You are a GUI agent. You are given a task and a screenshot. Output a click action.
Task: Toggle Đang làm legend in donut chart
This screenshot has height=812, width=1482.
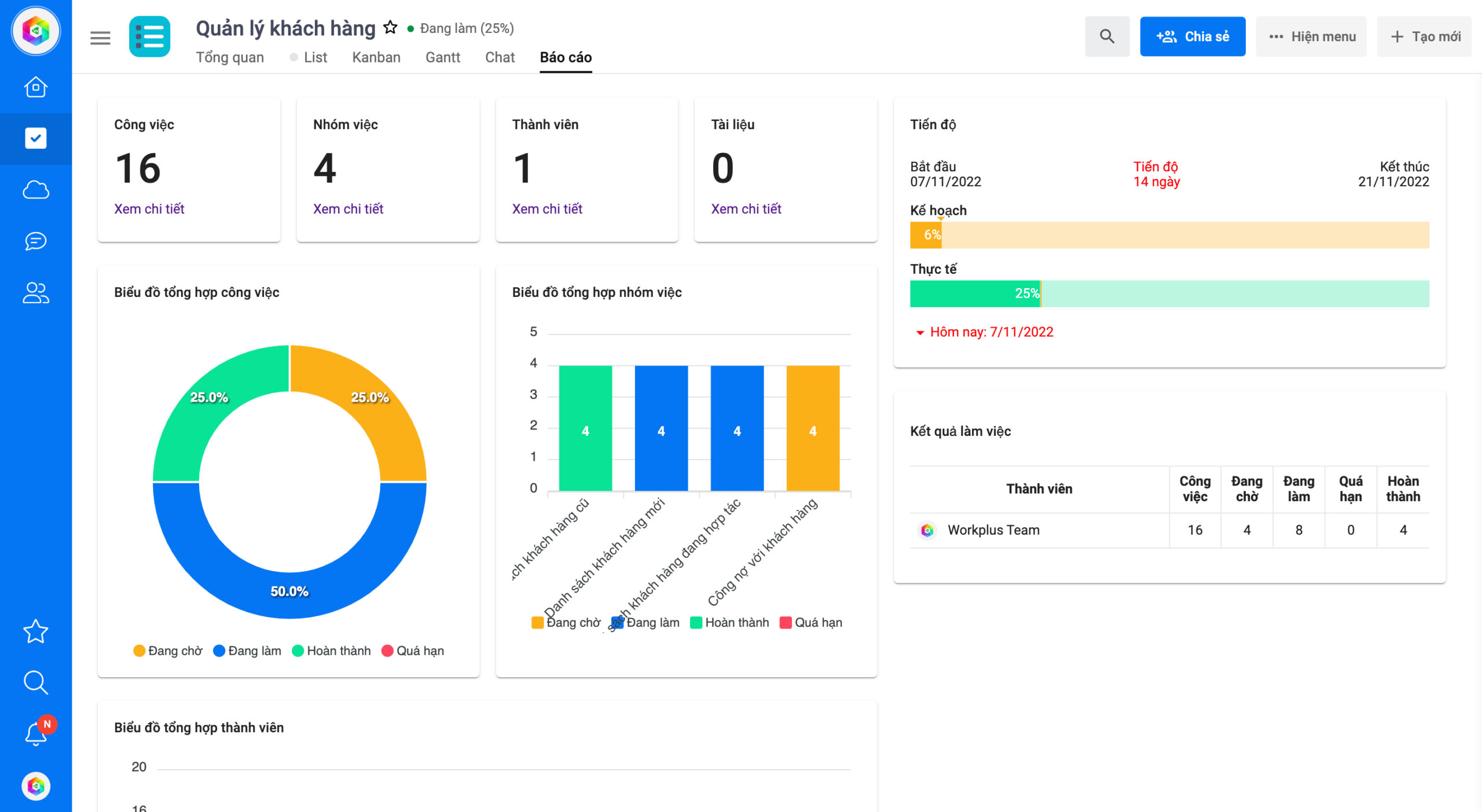tap(247, 651)
